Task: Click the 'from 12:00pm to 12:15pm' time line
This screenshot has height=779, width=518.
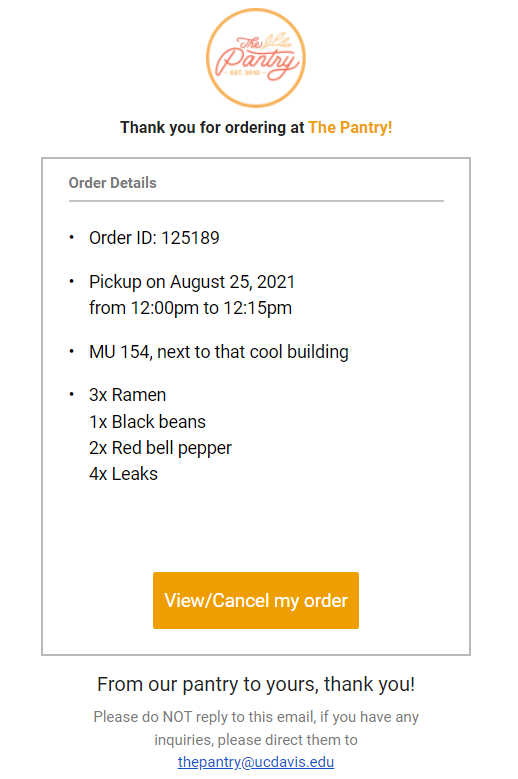Action: coord(190,308)
